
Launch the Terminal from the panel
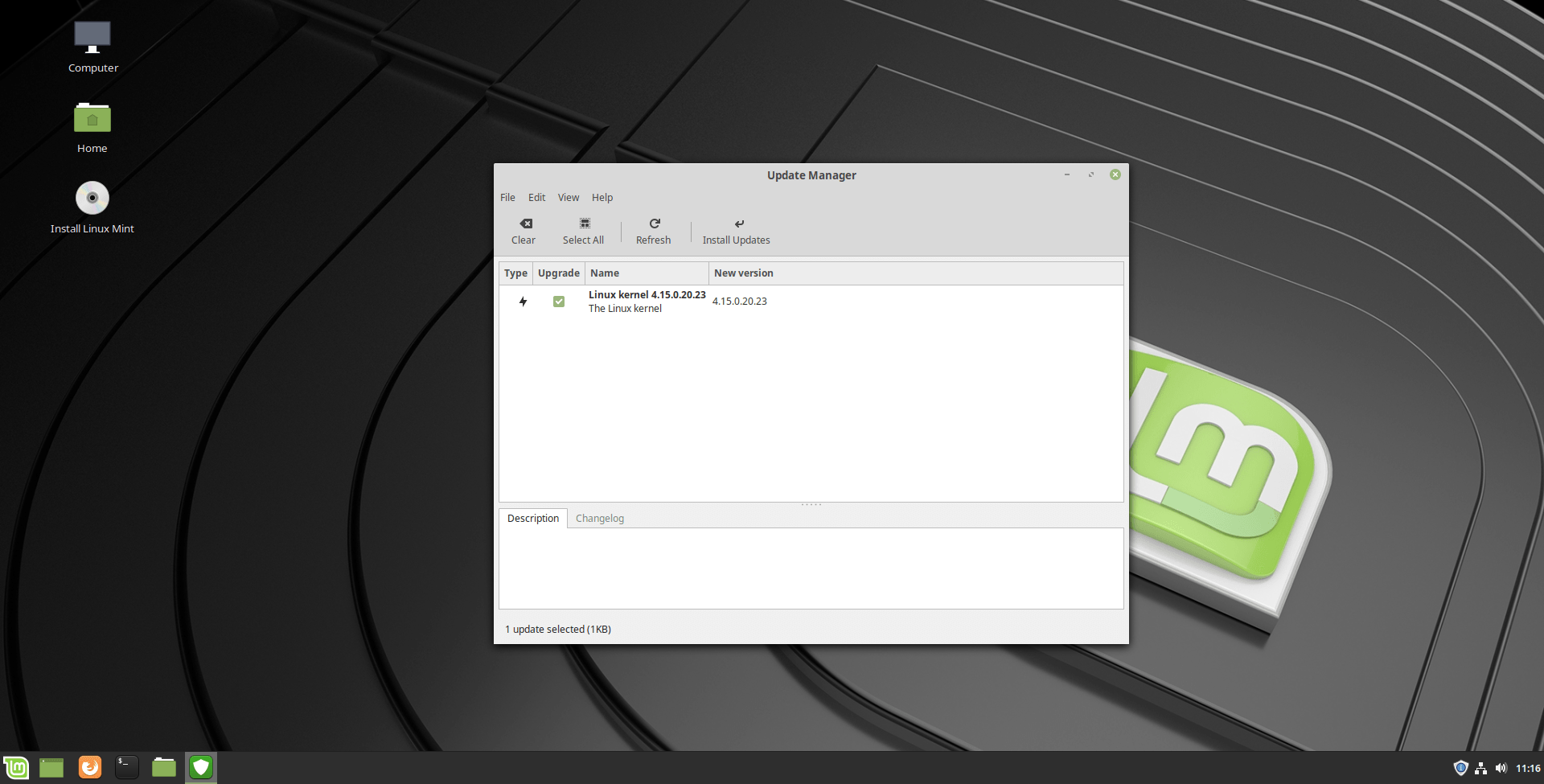pos(127,768)
